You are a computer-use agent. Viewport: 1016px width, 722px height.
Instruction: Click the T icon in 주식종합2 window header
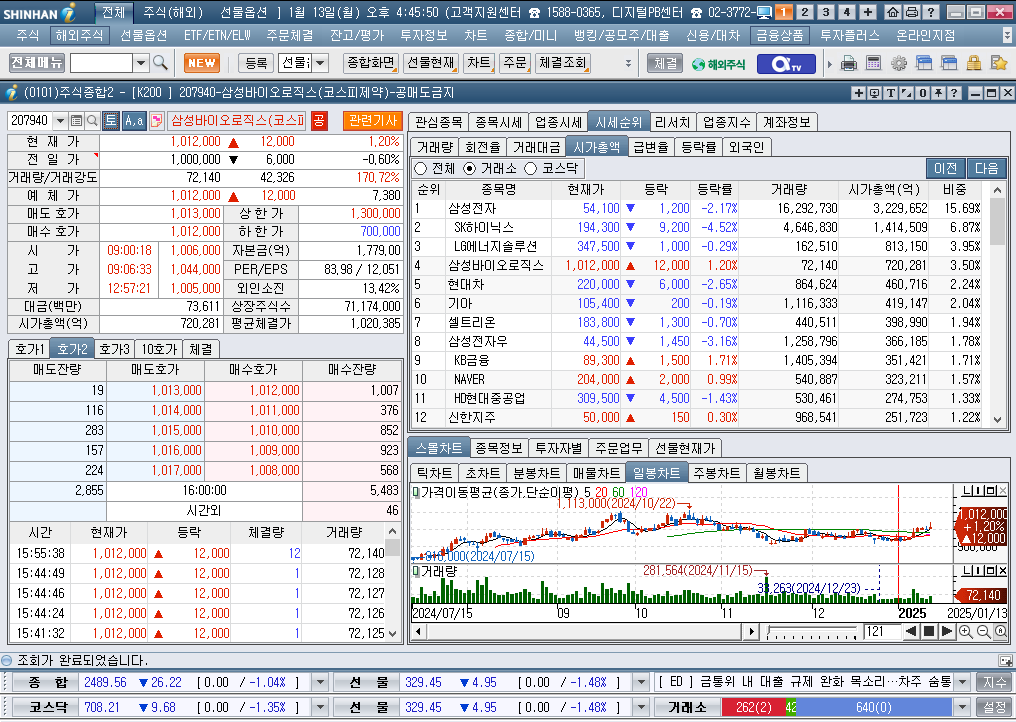pyautogui.click(x=891, y=93)
